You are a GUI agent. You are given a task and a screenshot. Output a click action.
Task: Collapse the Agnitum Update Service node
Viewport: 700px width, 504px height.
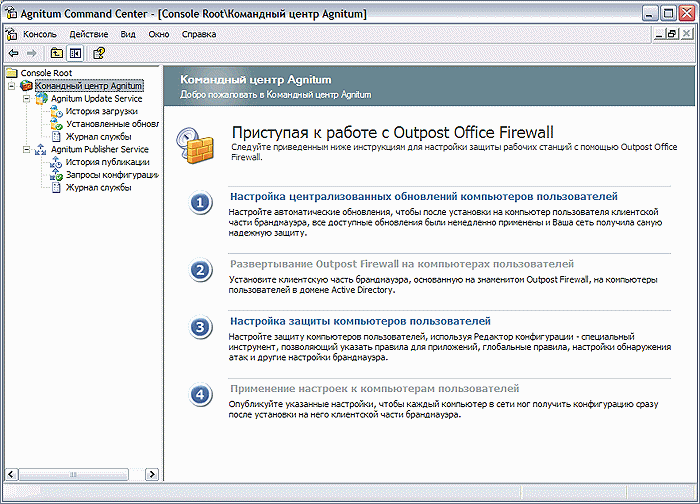(x=27, y=99)
